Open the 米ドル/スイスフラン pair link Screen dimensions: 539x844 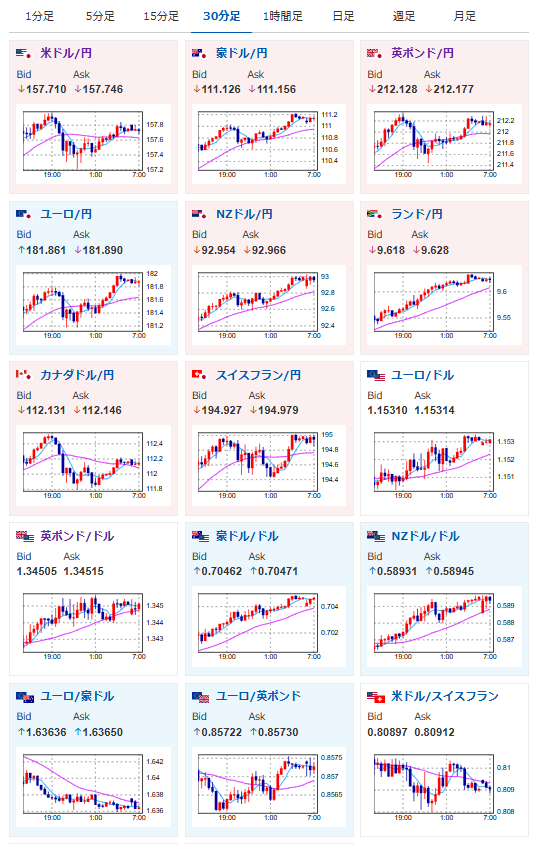coord(445,697)
